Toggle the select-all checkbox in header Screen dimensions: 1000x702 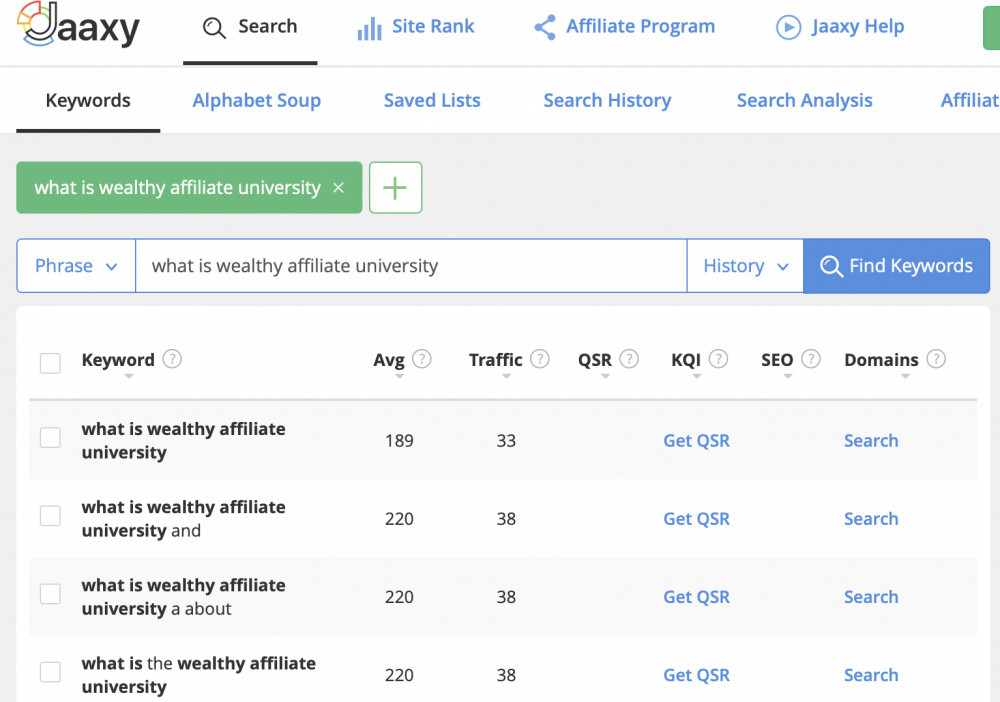pyautogui.click(x=50, y=363)
